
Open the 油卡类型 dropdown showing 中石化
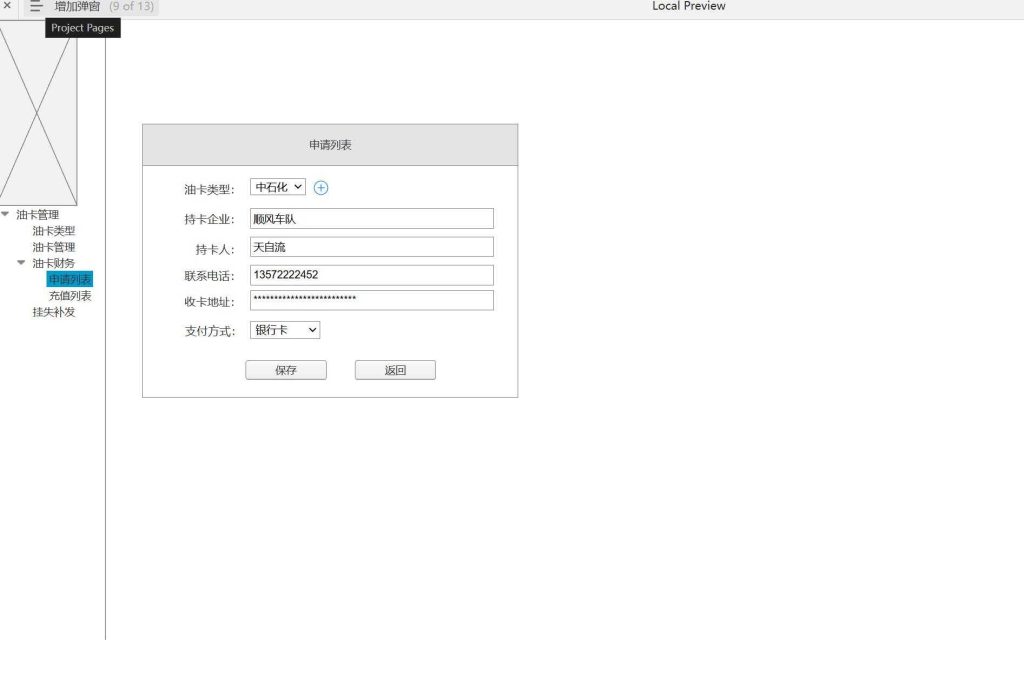tap(277, 188)
